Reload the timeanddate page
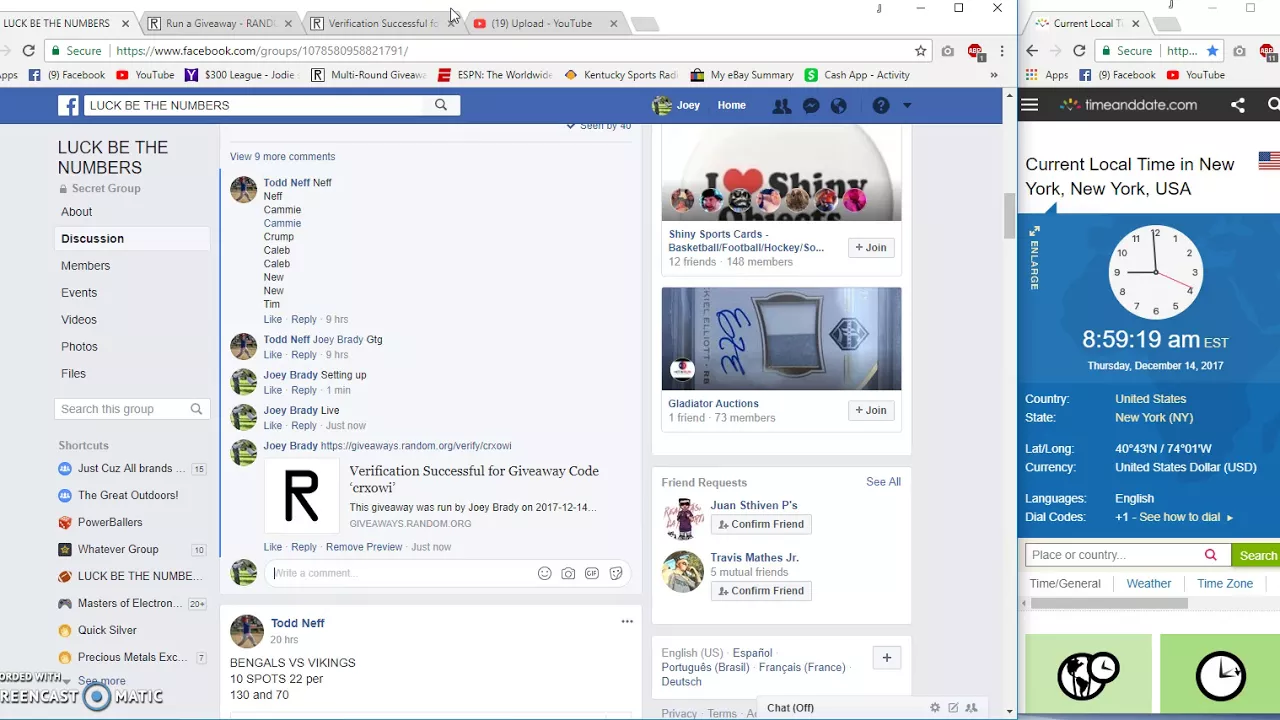Image resolution: width=1280 pixels, height=720 pixels. [x=1079, y=50]
